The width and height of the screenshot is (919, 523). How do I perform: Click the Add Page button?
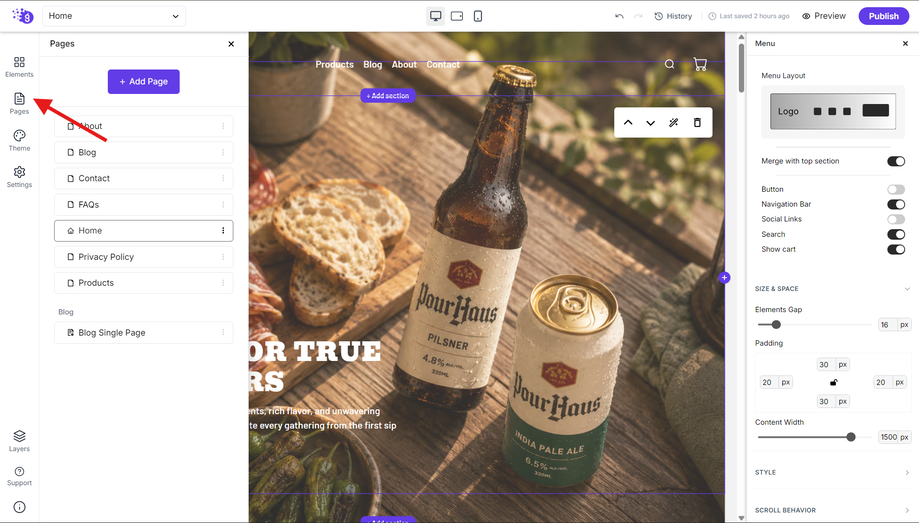pyautogui.click(x=144, y=81)
